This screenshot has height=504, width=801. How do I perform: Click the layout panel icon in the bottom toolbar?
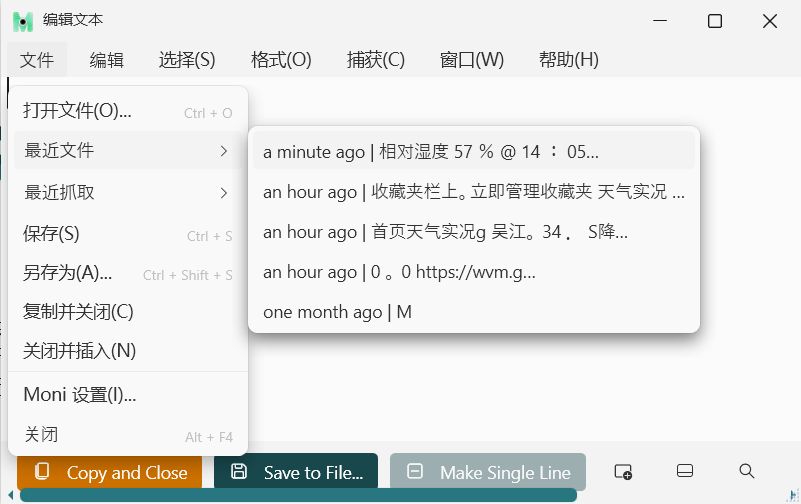[685, 472]
